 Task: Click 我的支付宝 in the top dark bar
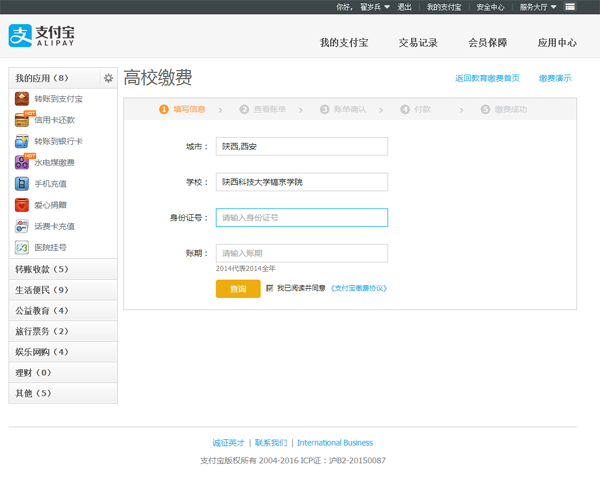pyautogui.click(x=444, y=7)
